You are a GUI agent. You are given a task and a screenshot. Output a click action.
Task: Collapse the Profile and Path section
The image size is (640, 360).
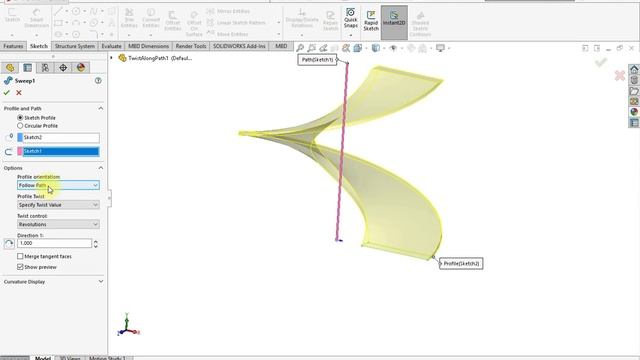pos(101,109)
